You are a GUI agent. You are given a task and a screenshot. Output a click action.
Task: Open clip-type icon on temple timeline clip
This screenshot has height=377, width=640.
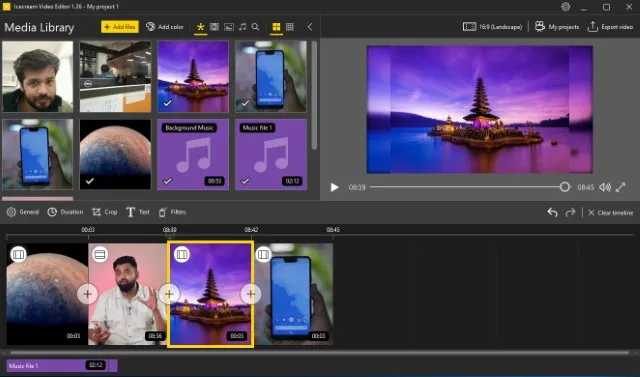point(182,254)
